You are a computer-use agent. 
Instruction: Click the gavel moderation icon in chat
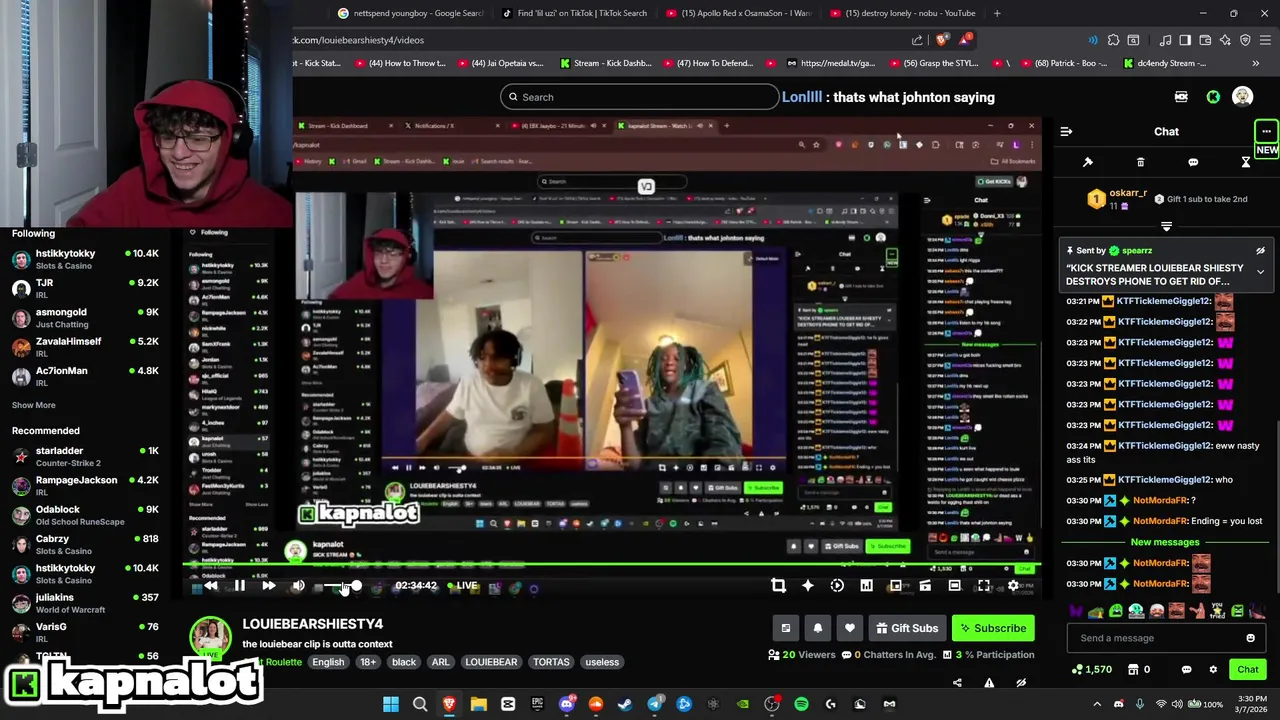point(1088,162)
